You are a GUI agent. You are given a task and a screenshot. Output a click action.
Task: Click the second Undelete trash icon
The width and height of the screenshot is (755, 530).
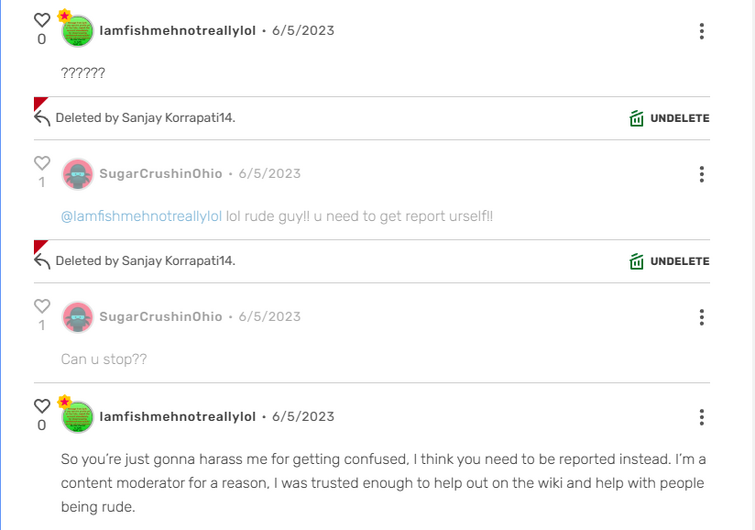pyautogui.click(x=637, y=261)
